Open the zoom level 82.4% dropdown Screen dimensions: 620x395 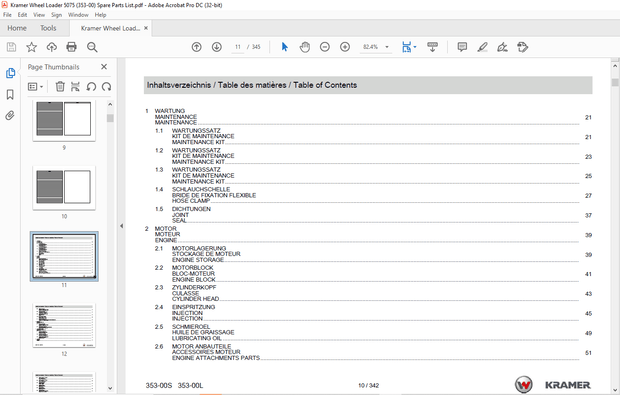coord(387,47)
